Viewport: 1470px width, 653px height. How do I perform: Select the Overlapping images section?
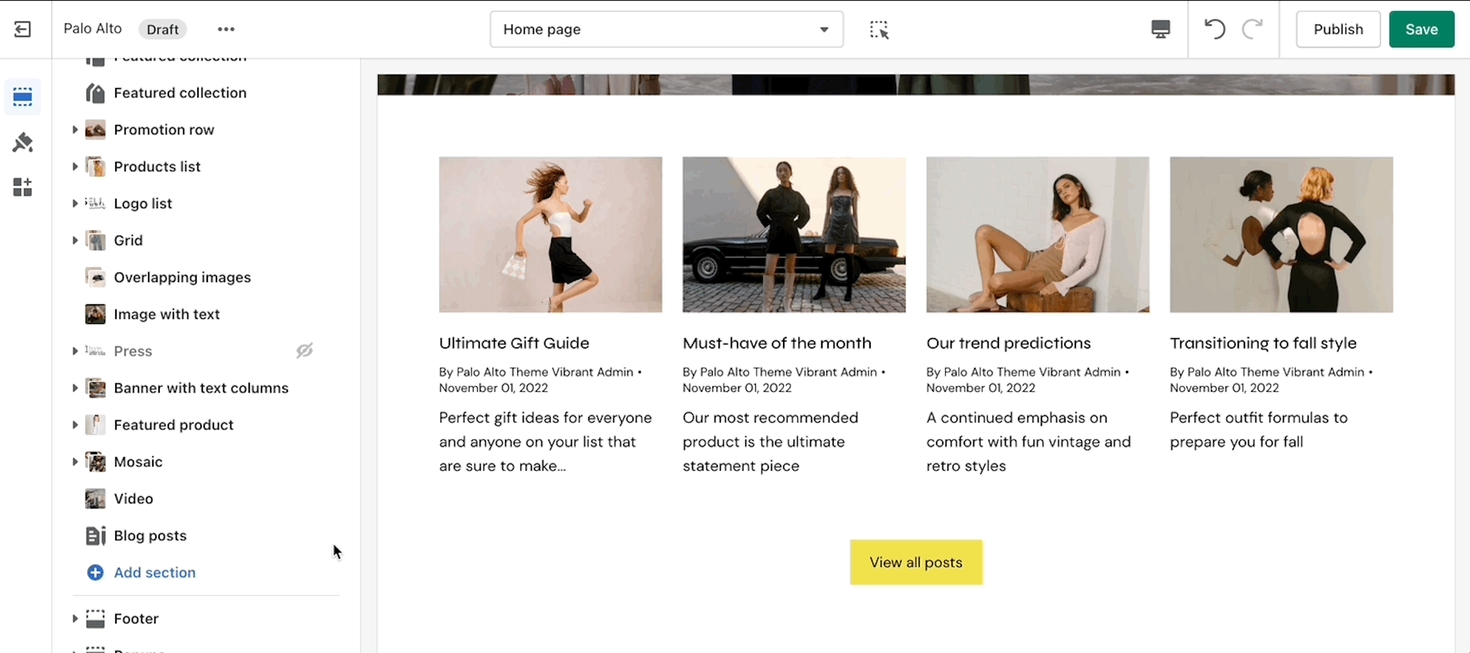(182, 277)
